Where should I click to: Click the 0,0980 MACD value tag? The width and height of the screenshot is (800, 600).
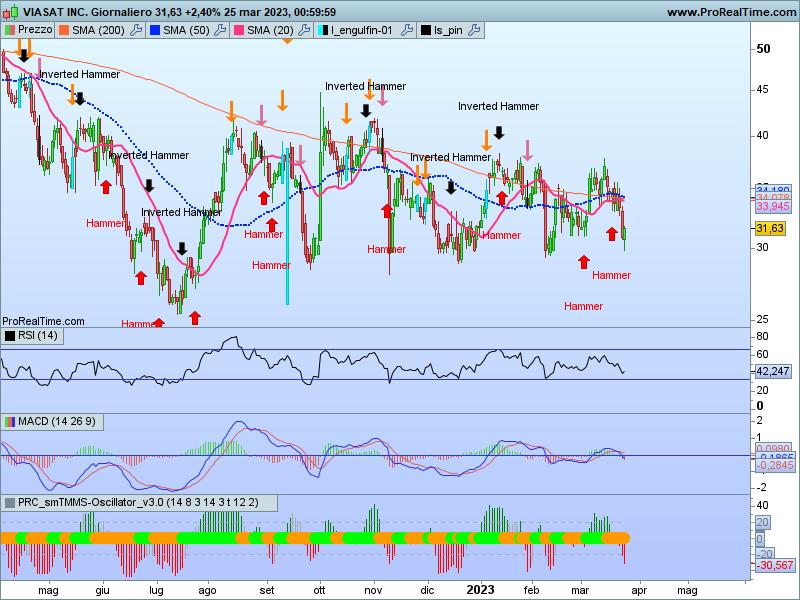(773, 449)
